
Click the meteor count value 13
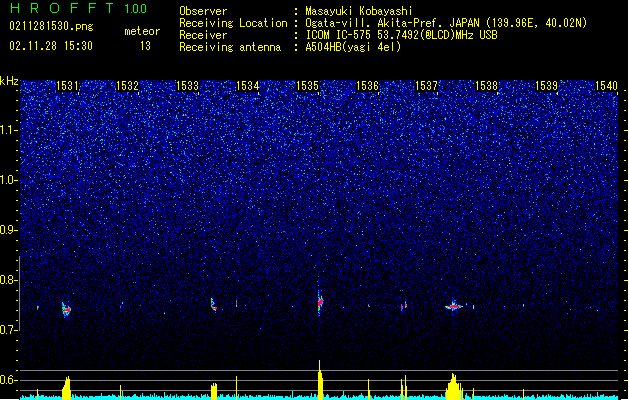(x=145, y=46)
